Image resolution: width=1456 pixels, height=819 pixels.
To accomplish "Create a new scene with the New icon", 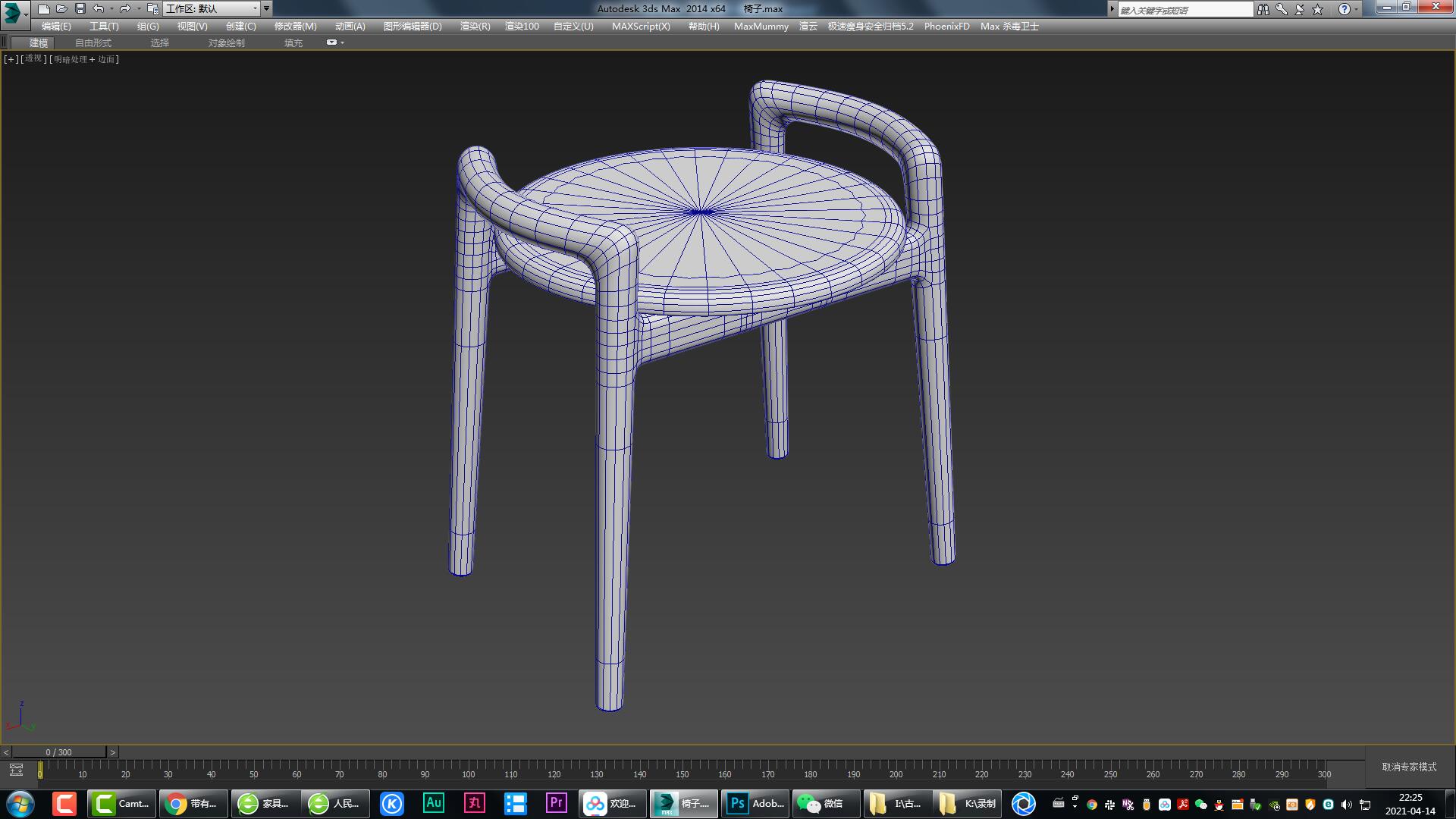I will [x=44, y=8].
